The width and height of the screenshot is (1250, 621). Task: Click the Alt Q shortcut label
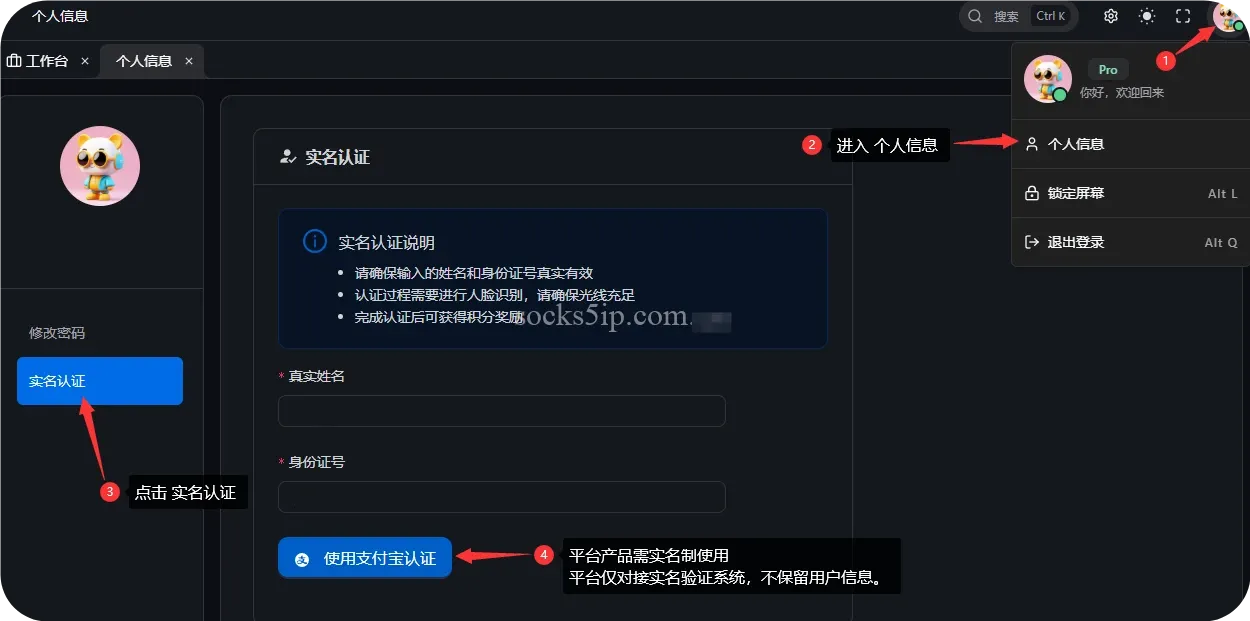1221,243
